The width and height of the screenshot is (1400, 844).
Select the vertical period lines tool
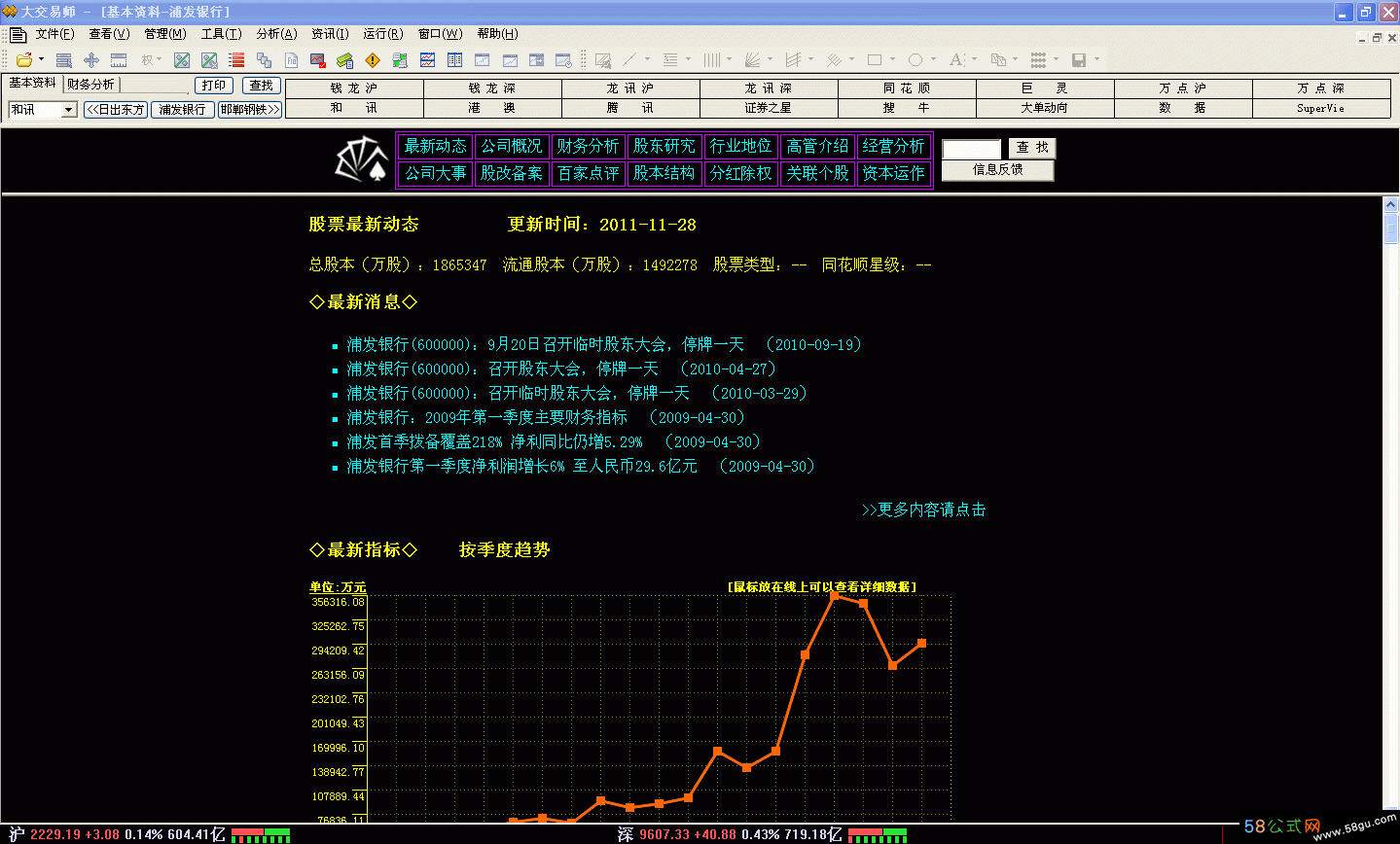tap(711, 60)
